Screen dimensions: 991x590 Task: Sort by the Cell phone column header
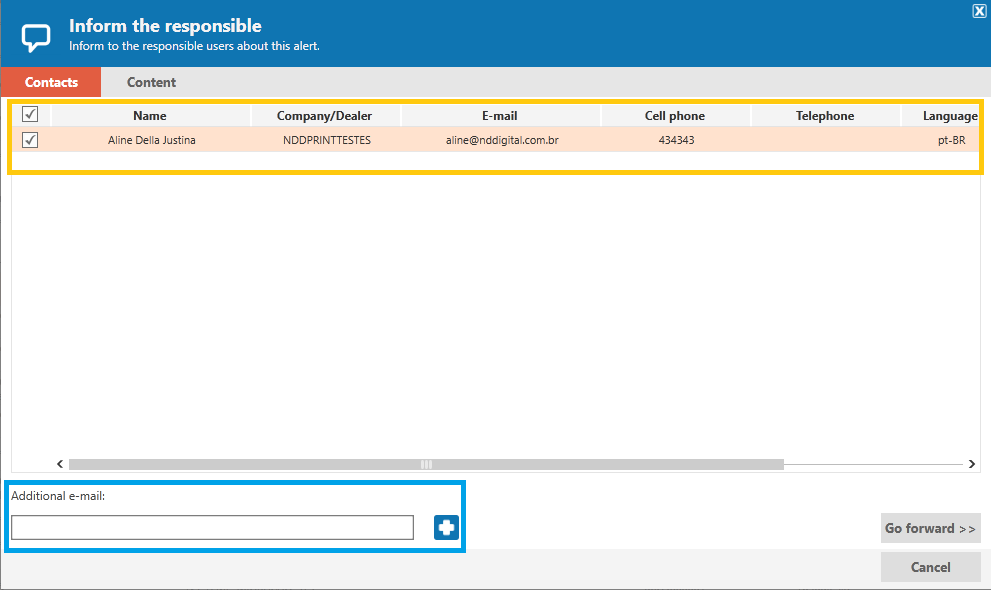pos(674,116)
